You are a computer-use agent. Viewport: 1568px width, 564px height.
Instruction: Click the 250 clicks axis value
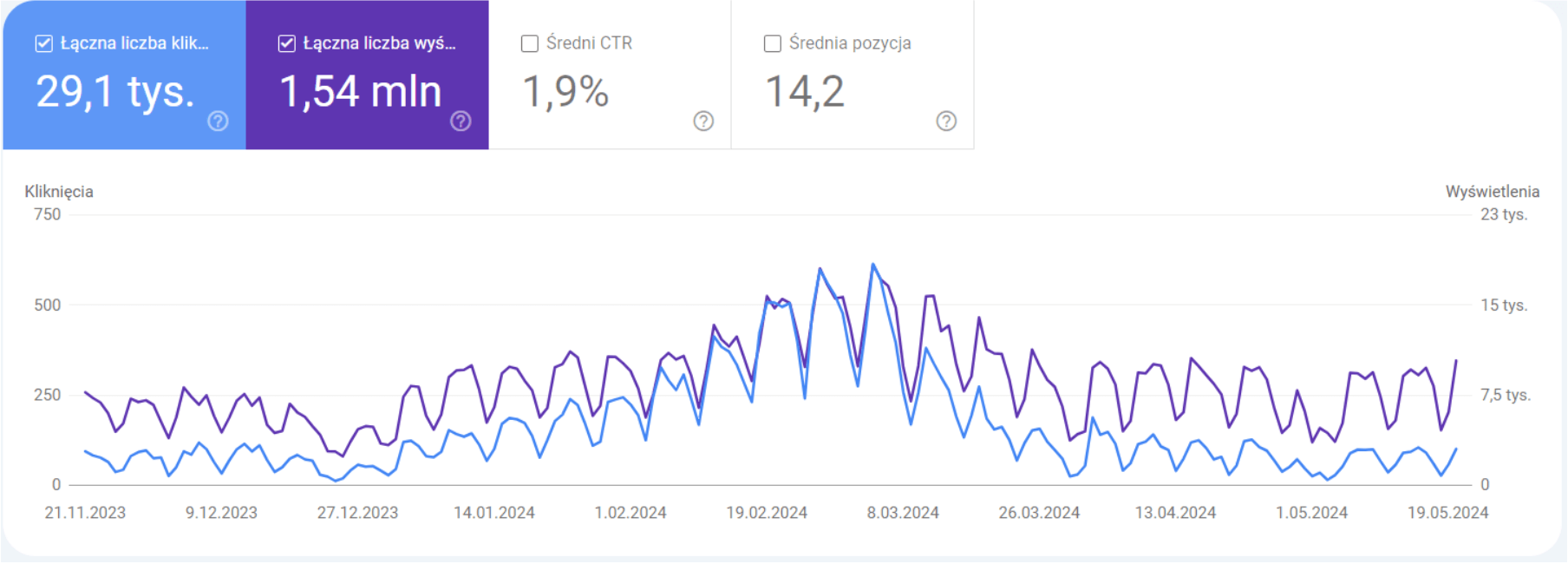pos(48,395)
